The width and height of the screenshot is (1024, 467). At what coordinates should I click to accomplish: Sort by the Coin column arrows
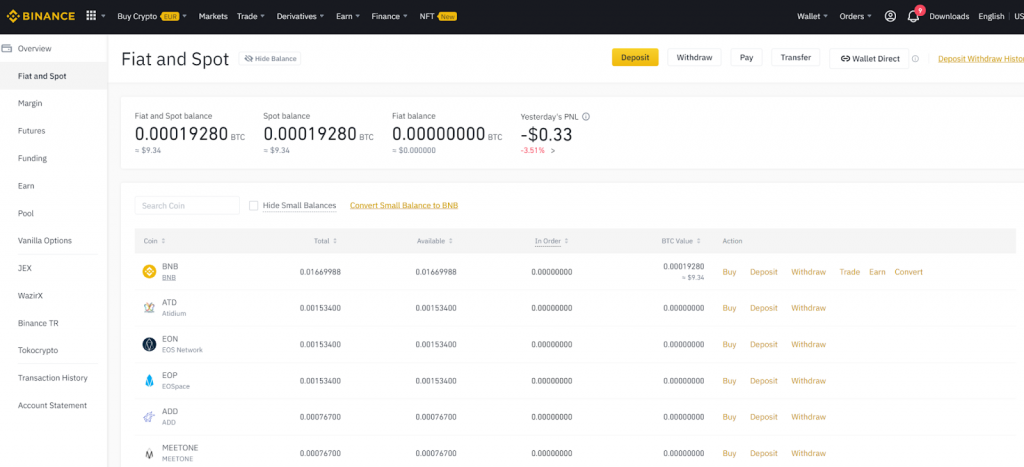tap(163, 241)
